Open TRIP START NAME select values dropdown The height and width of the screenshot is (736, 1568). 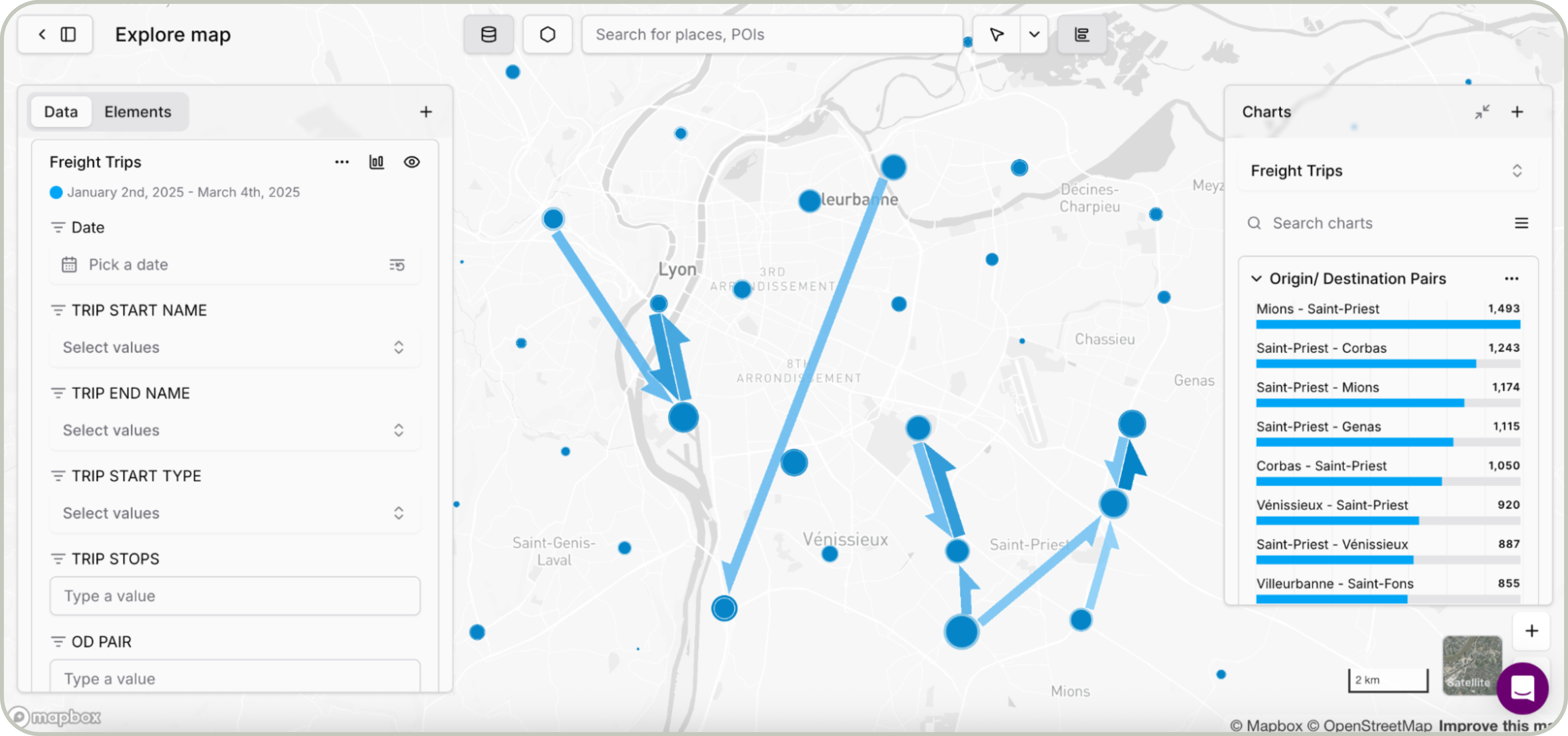point(234,347)
